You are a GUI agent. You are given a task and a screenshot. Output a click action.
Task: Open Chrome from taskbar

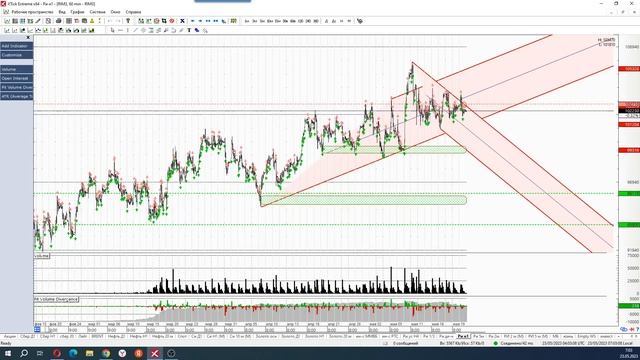pyautogui.click(x=106, y=353)
